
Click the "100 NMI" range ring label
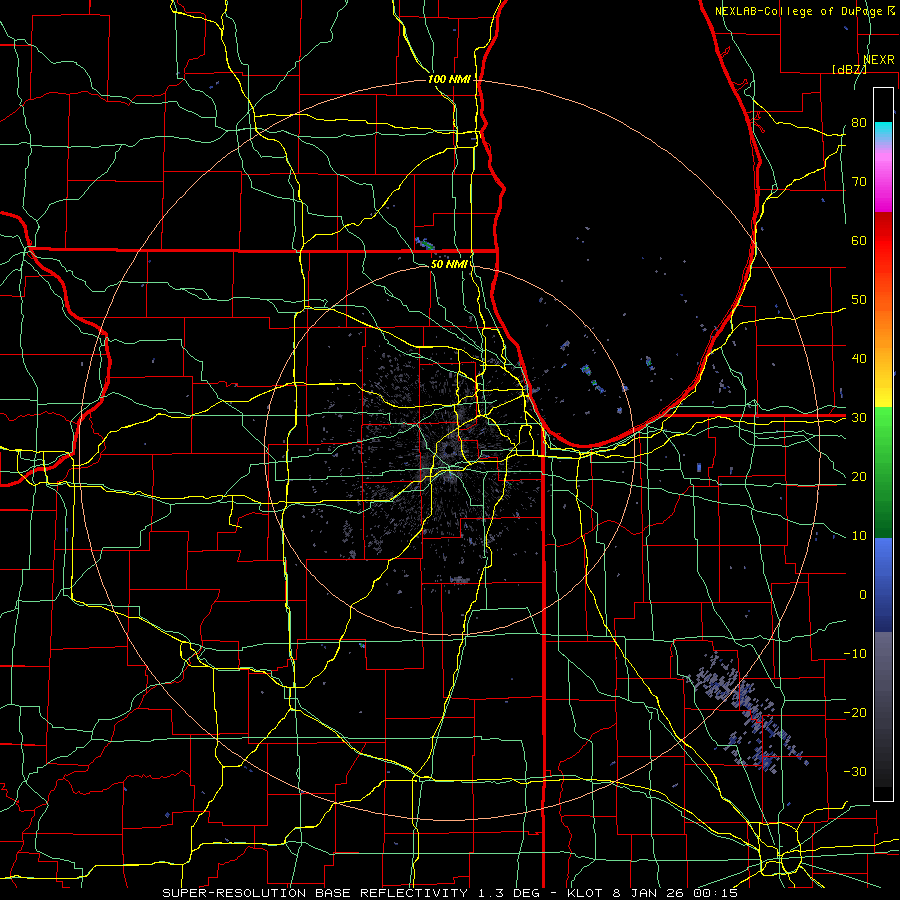click(449, 79)
